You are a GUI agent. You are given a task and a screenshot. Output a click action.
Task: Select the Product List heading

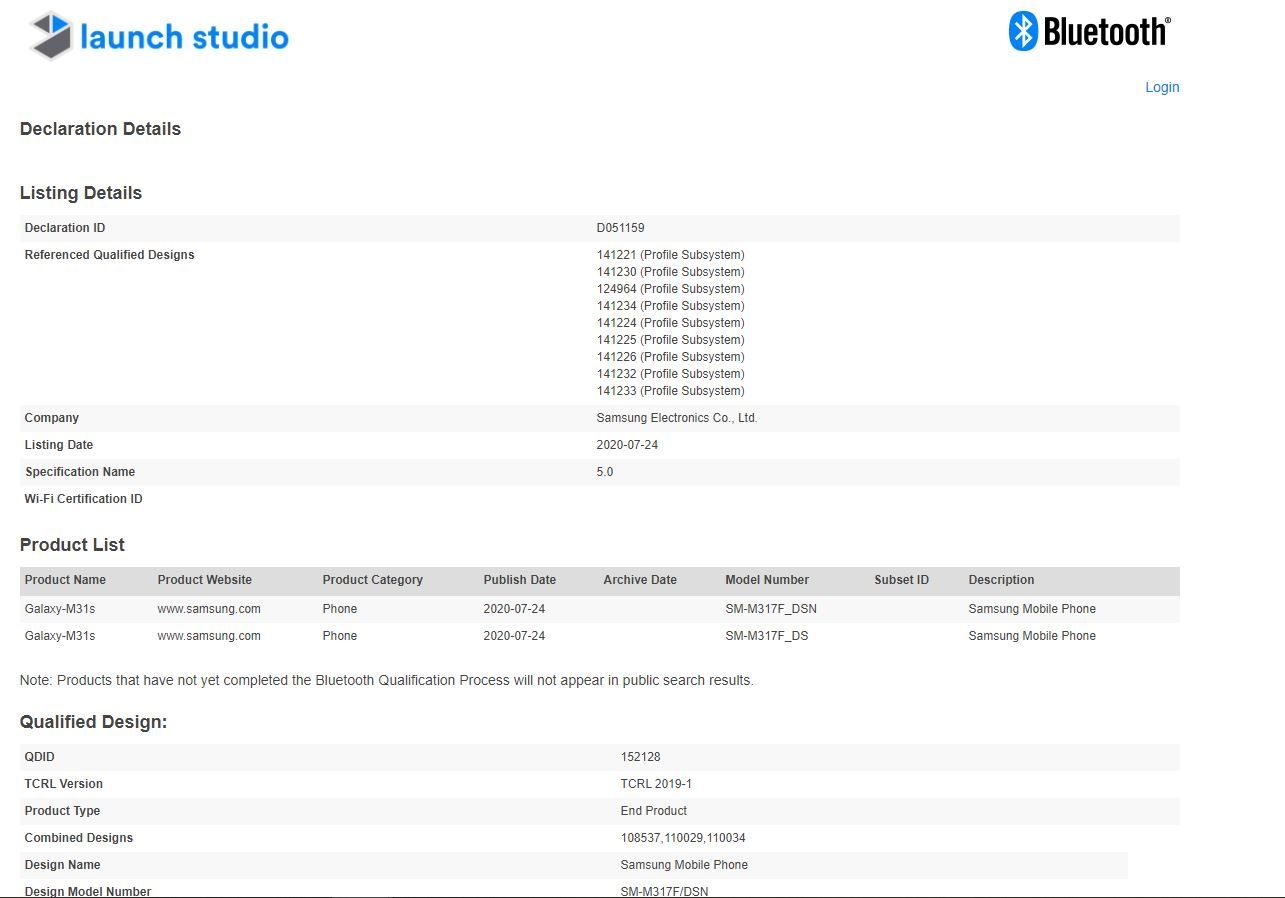click(x=72, y=545)
